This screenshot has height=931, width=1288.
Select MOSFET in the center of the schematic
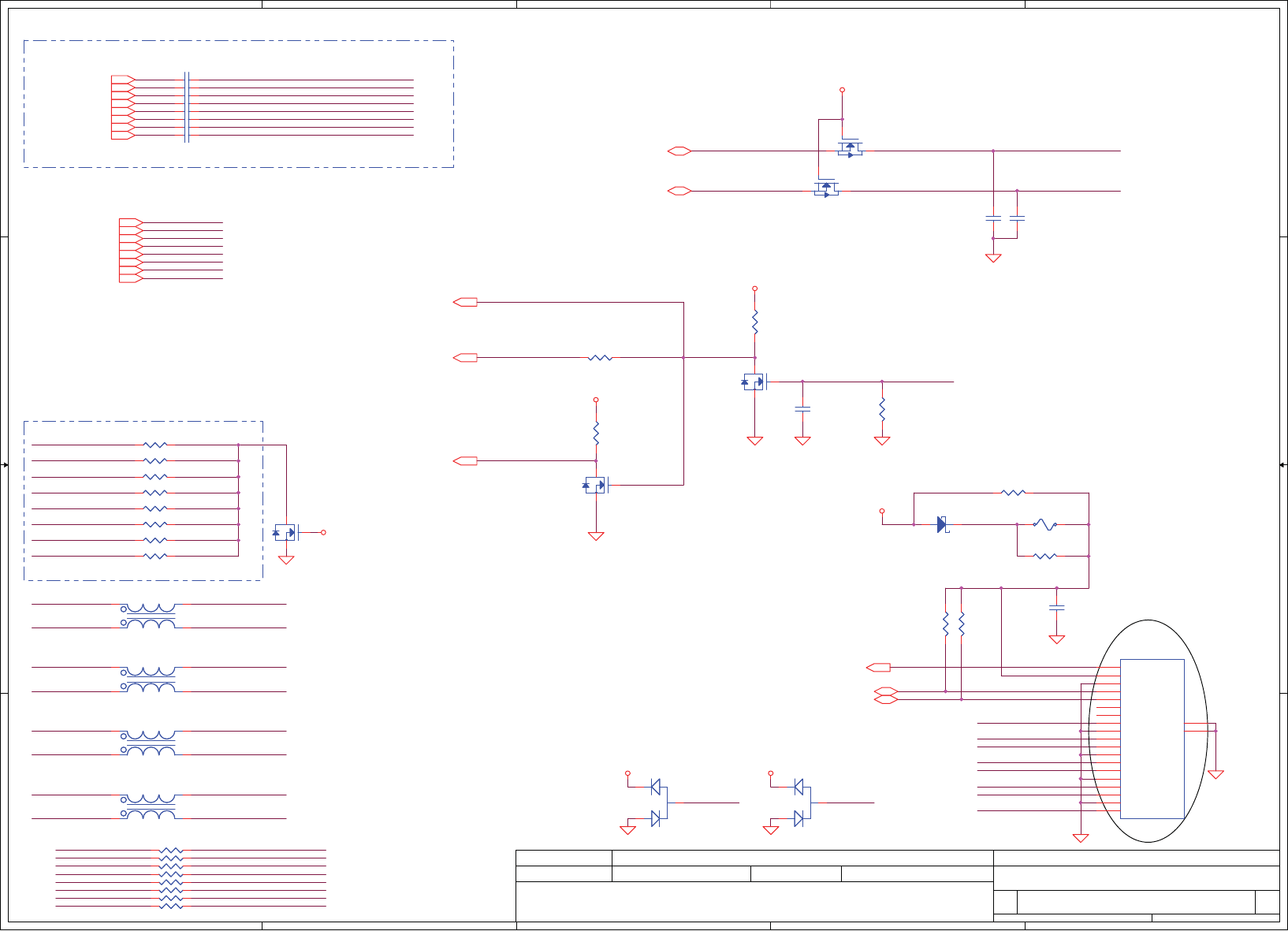[x=755, y=382]
